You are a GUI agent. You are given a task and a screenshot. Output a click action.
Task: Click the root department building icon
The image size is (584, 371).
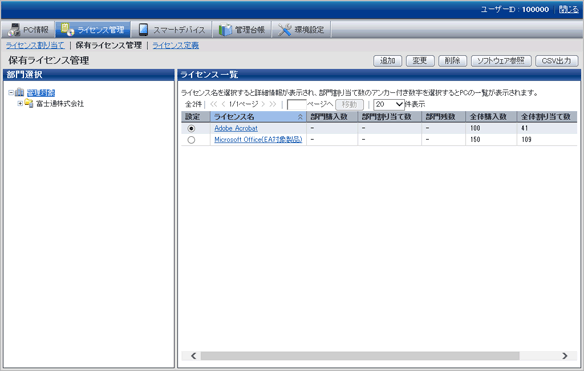pyautogui.click(x=19, y=92)
